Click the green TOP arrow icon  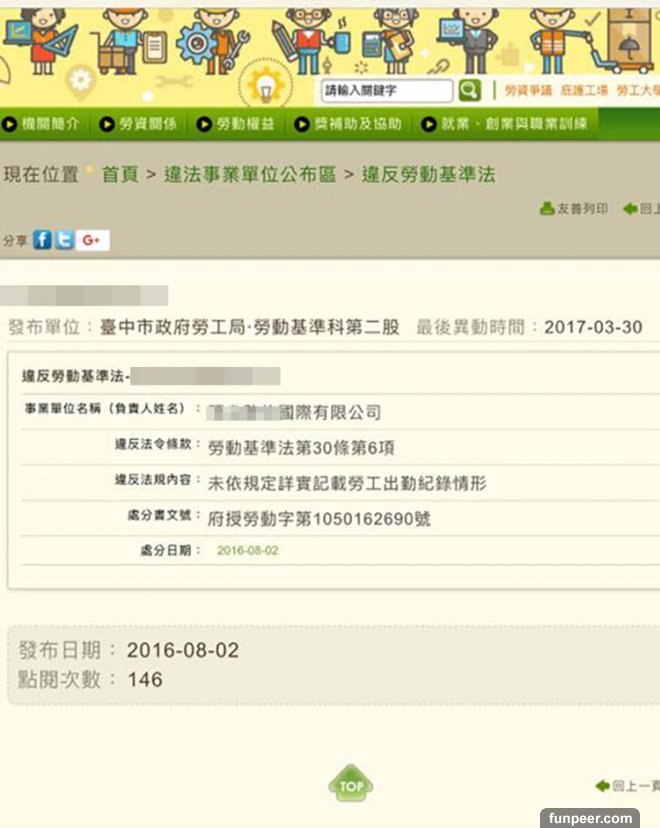350,785
